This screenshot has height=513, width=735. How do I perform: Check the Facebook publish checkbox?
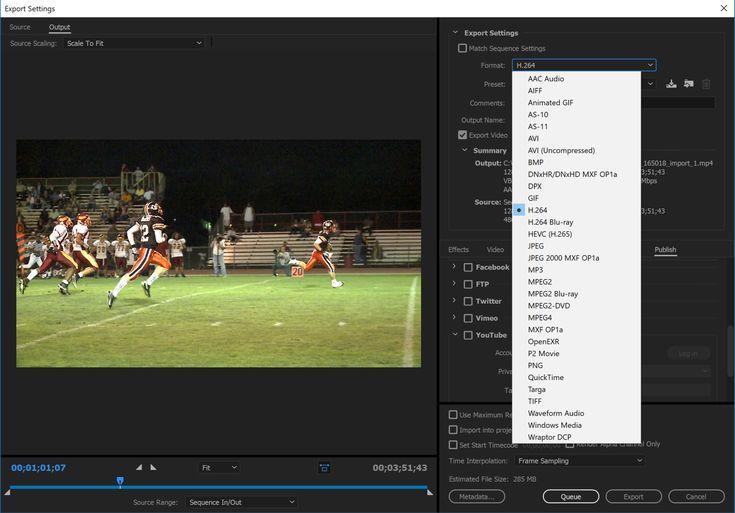tap(468, 267)
